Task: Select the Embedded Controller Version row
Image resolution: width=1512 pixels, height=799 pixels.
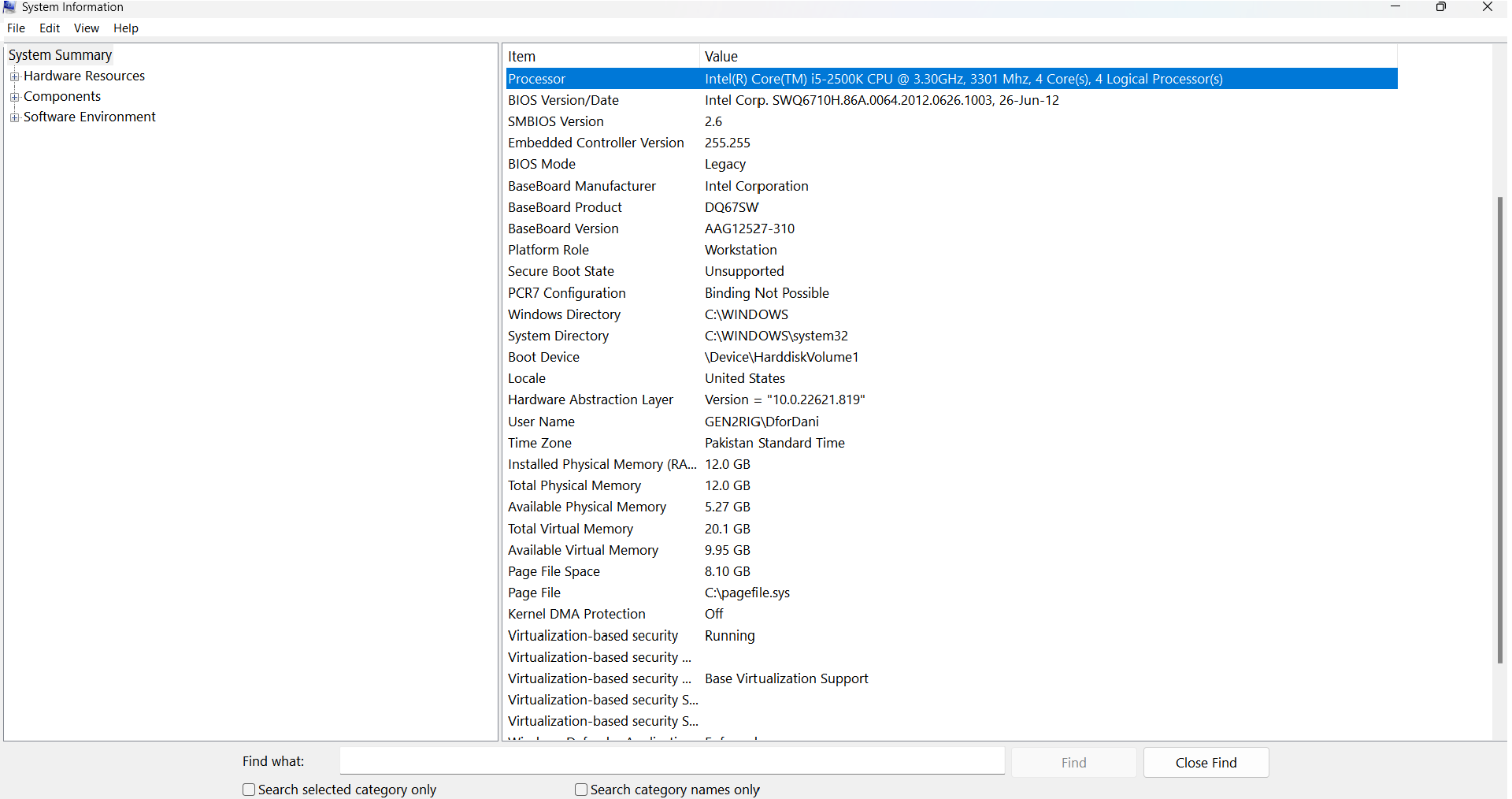Action: coord(951,143)
